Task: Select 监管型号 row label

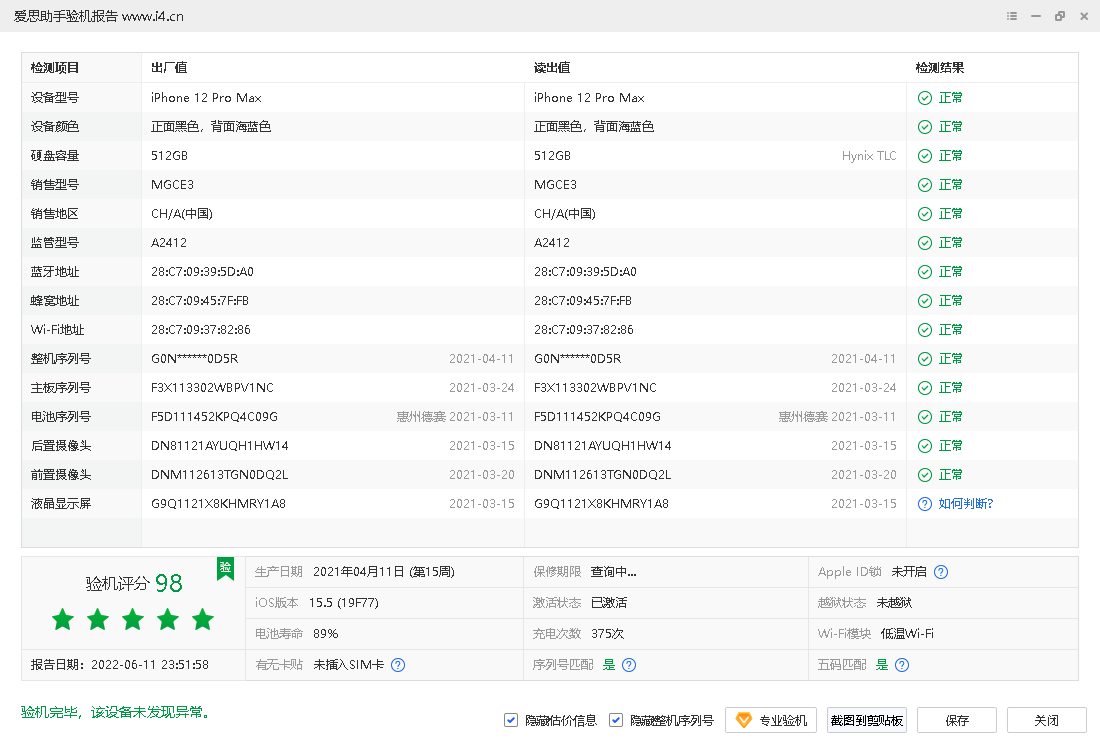Action: point(55,243)
